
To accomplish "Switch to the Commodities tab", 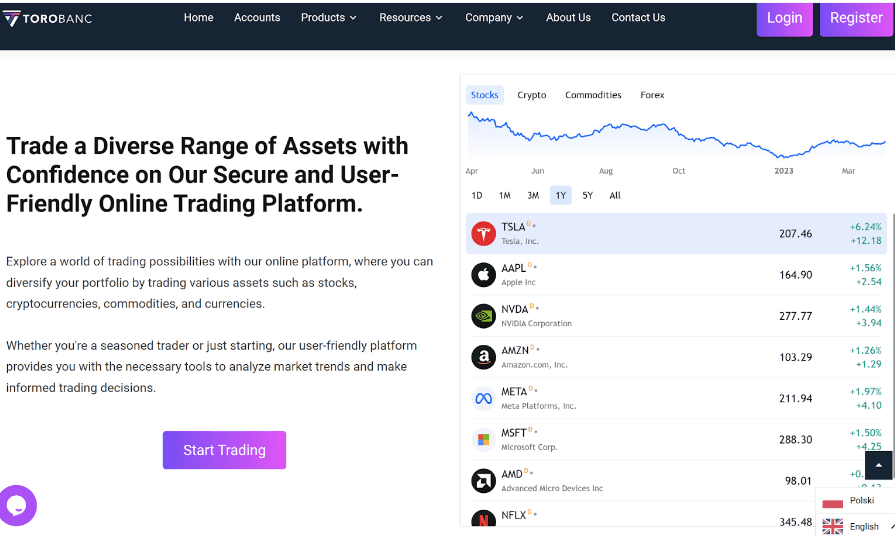I will click(x=593, y=95).
